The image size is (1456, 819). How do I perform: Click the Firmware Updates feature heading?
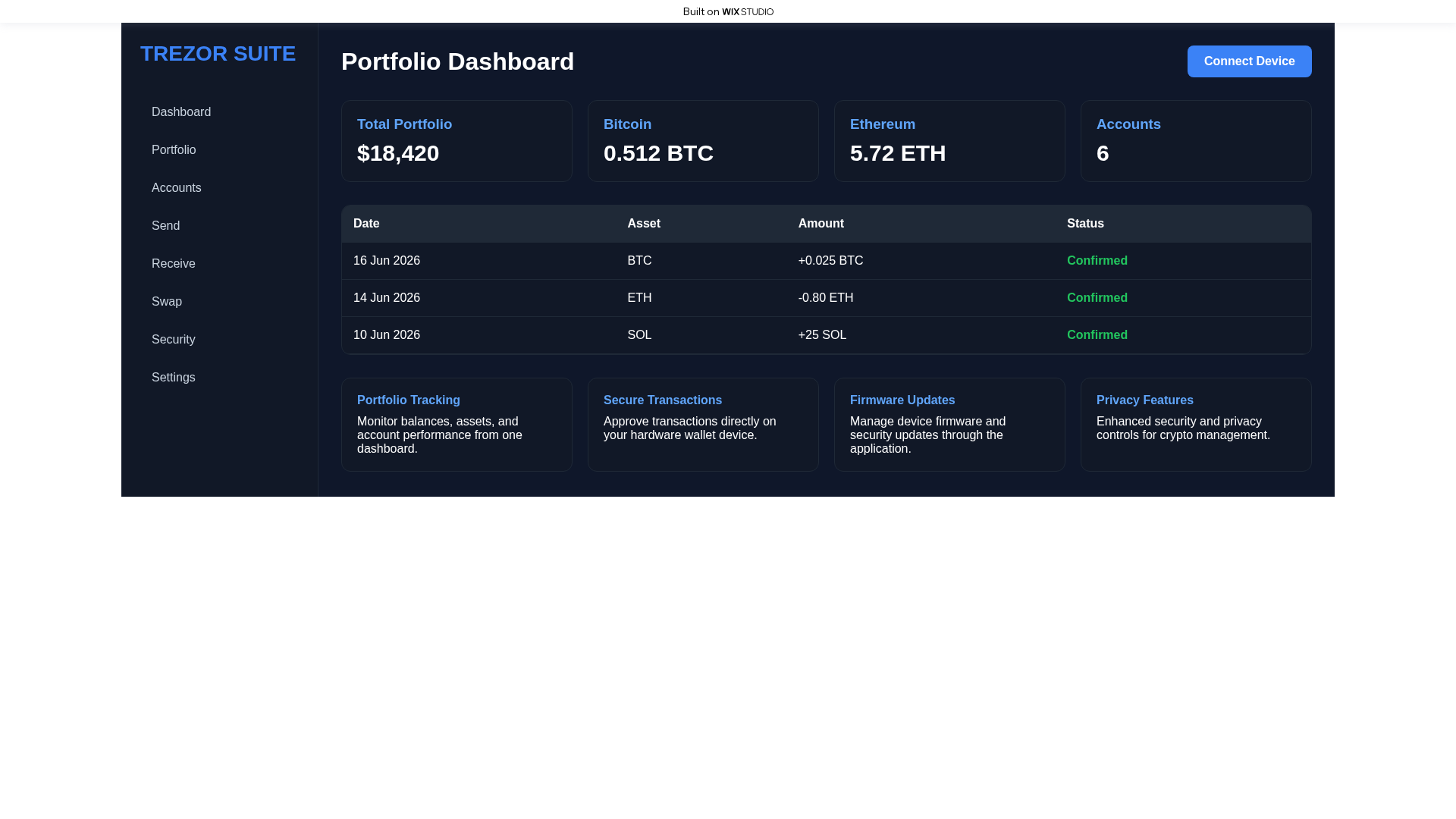pyautogui.click(x=902, y=400)
